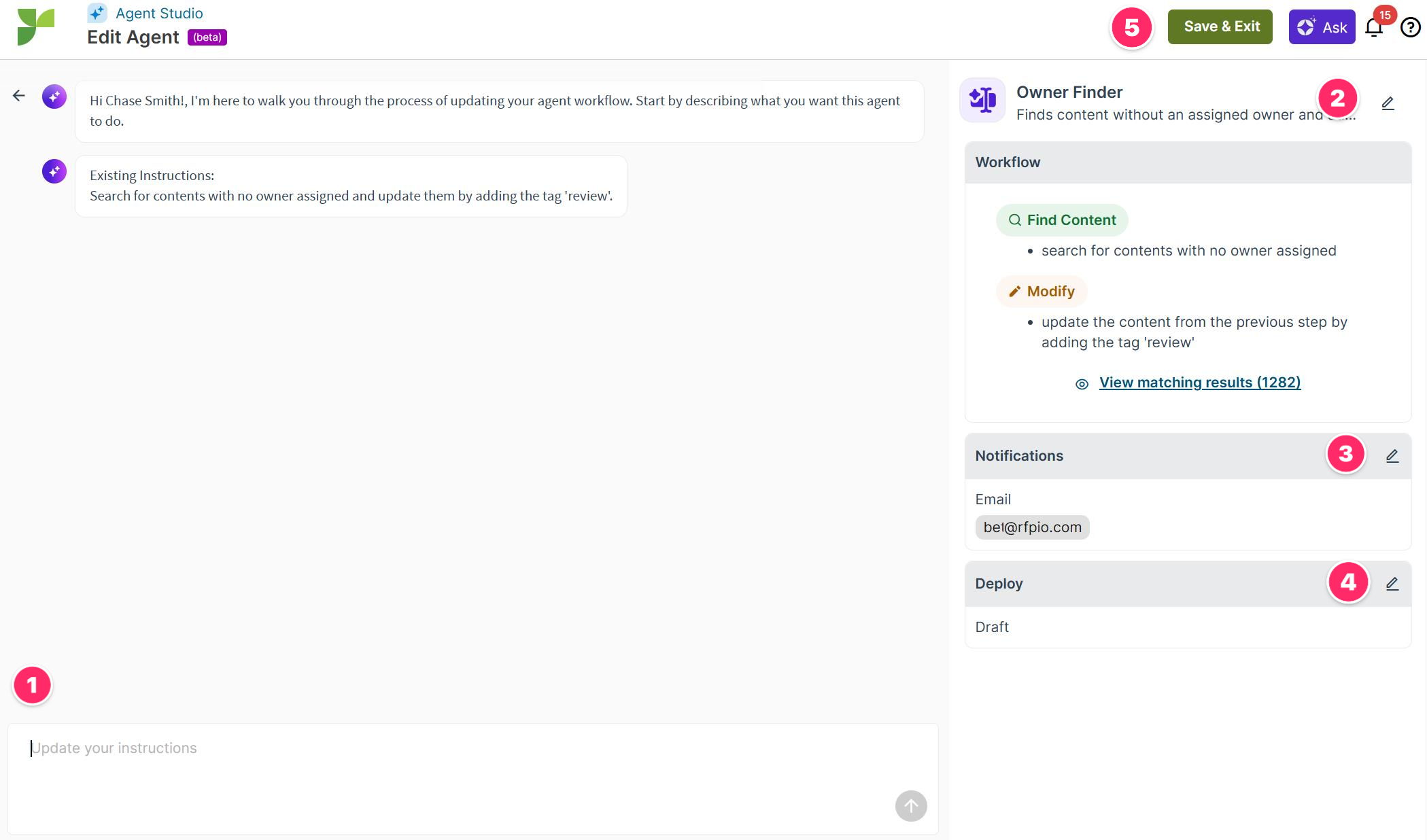Viewport: 1427px width, 840px height.
Task: Click the Edit Agent page heading
Action: click(133, 37)
